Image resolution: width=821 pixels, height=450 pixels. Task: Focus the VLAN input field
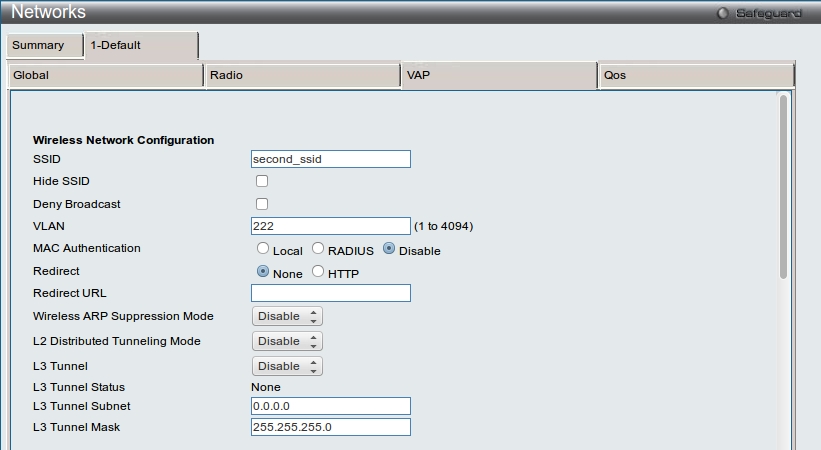330,226
